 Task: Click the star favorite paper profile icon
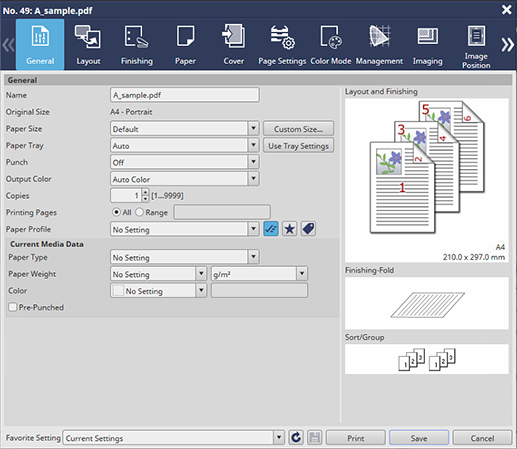pyautogui.click(x=289, y=229)
